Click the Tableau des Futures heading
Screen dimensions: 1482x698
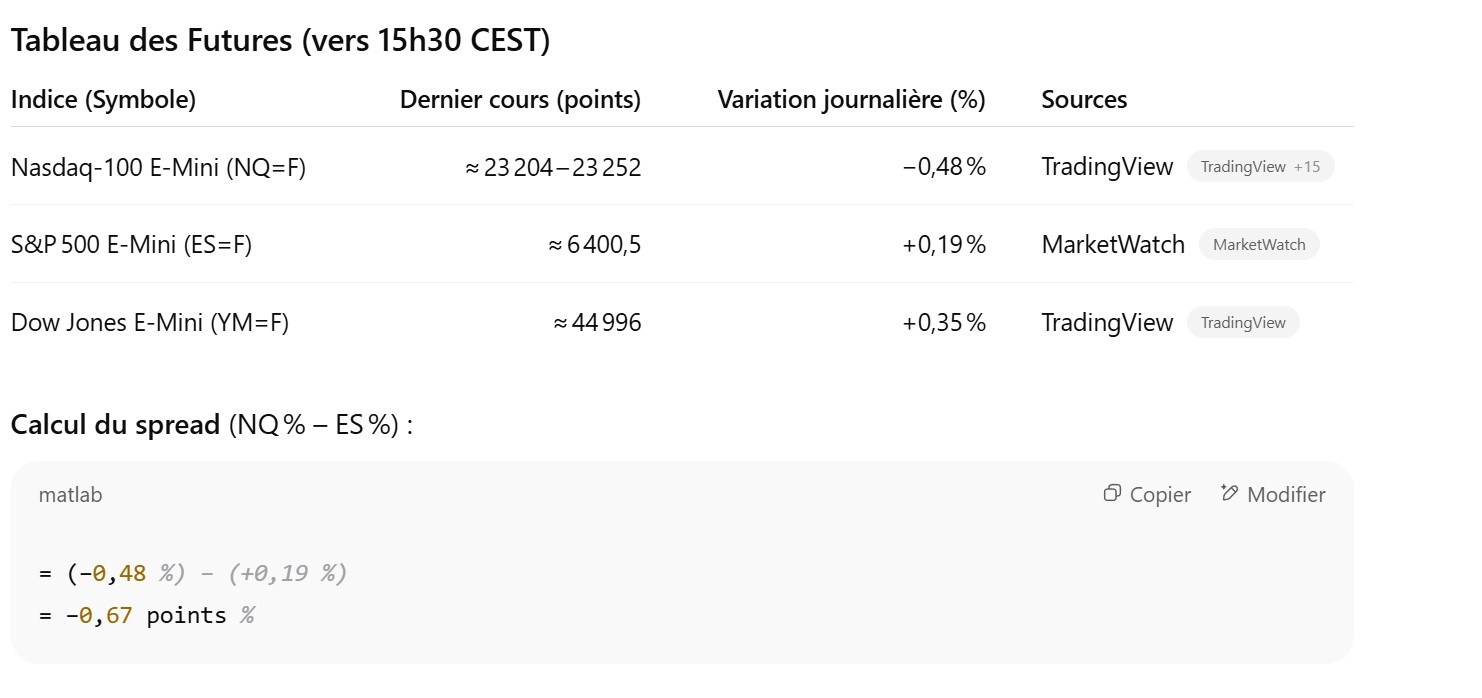tap(280, 41)
